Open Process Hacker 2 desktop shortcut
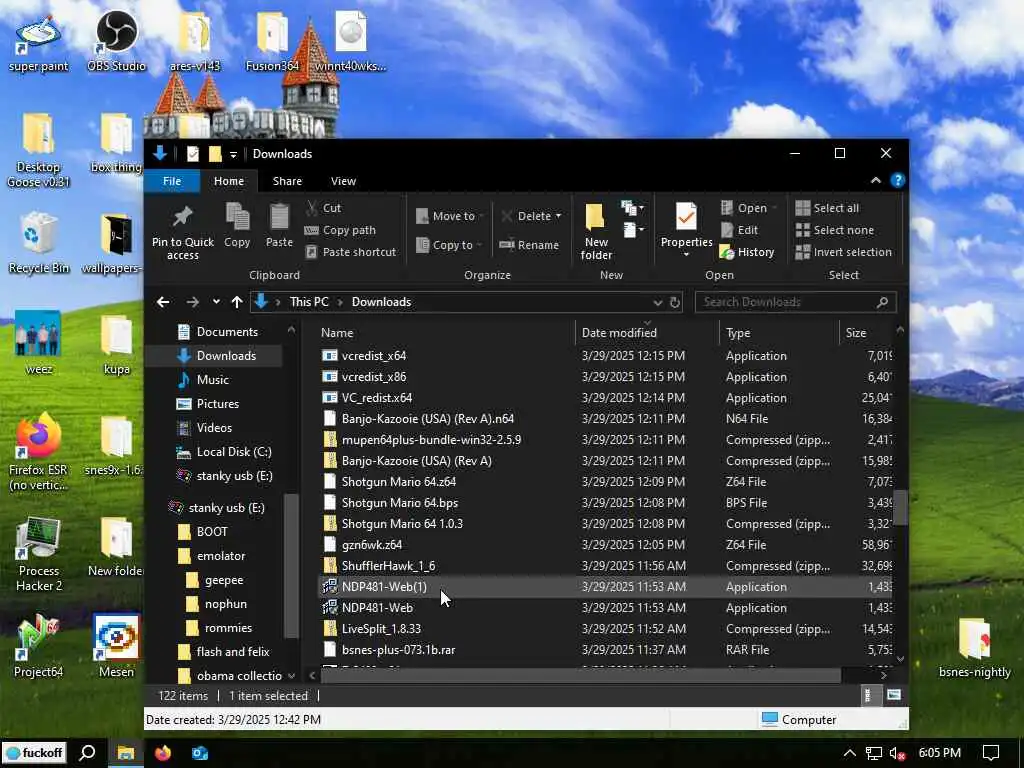The height and width of the screenshot is (768, 1024). point(39,554)
